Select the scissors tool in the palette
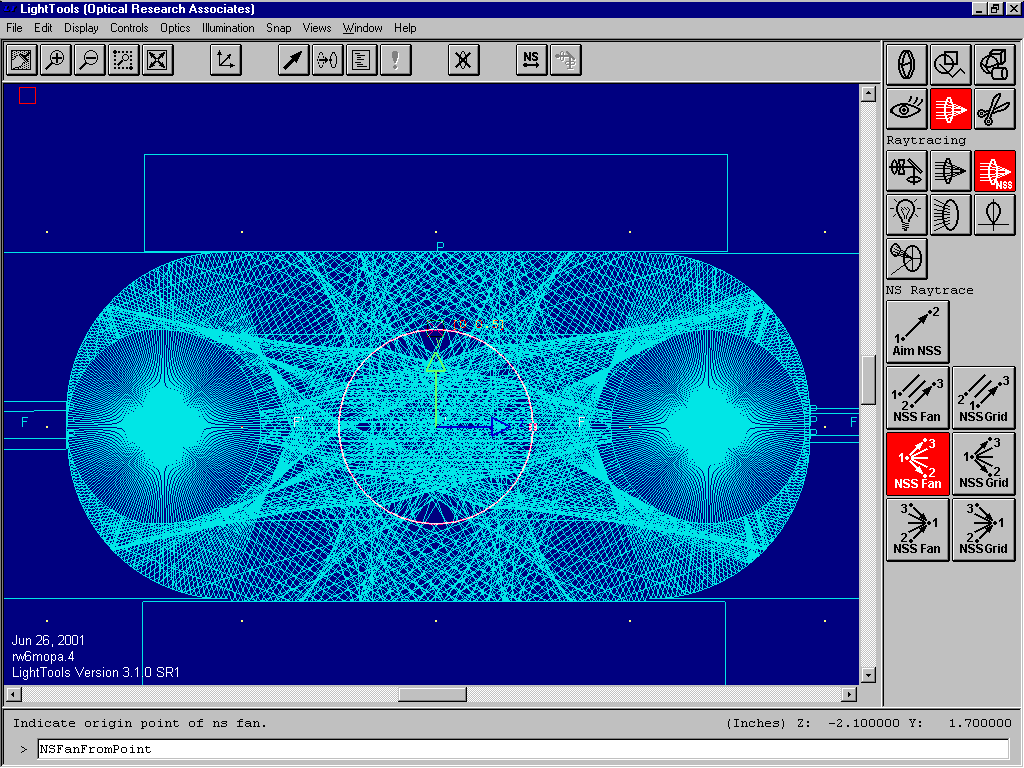Image resolution: width=1024 pixels, height=768 pixels. [x=994, y=108]
